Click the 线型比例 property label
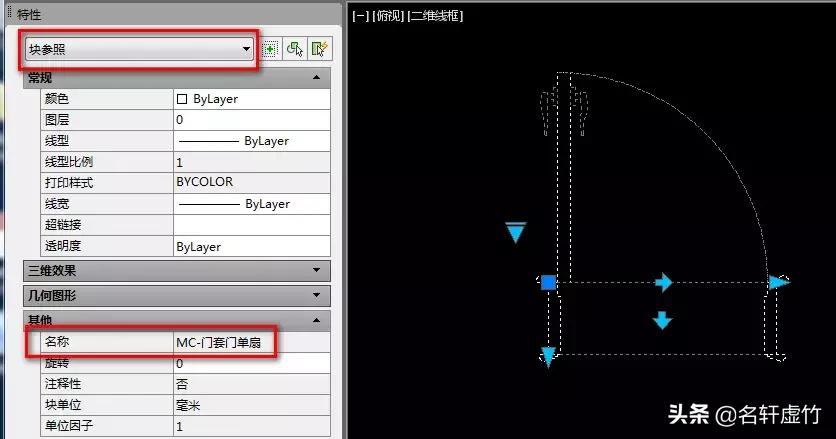 click(x=69, y=162)
